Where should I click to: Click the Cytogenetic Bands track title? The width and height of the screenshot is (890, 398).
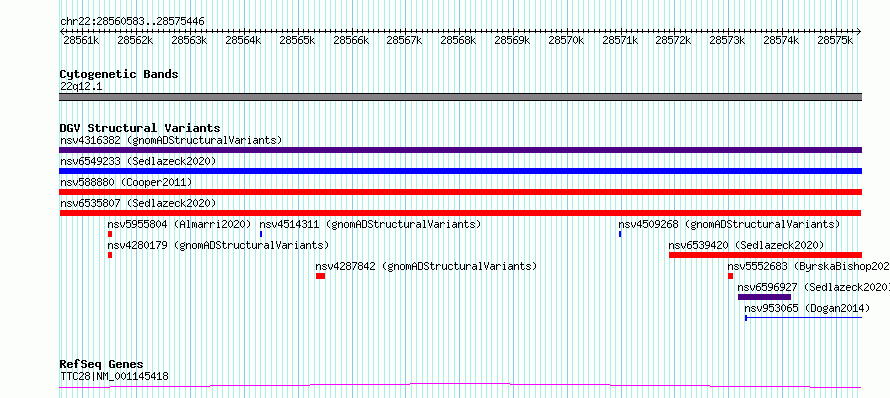tap(119, 74)
